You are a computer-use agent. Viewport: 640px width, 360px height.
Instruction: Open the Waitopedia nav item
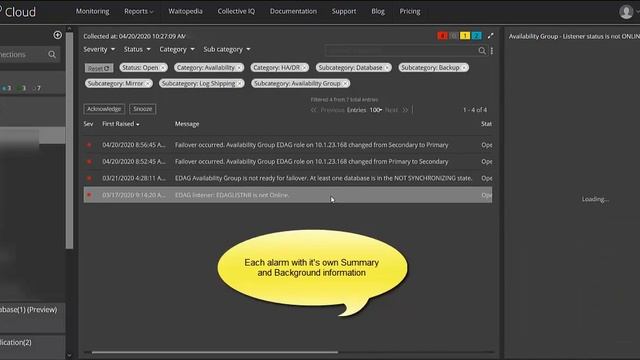click(x=185, y=11)
